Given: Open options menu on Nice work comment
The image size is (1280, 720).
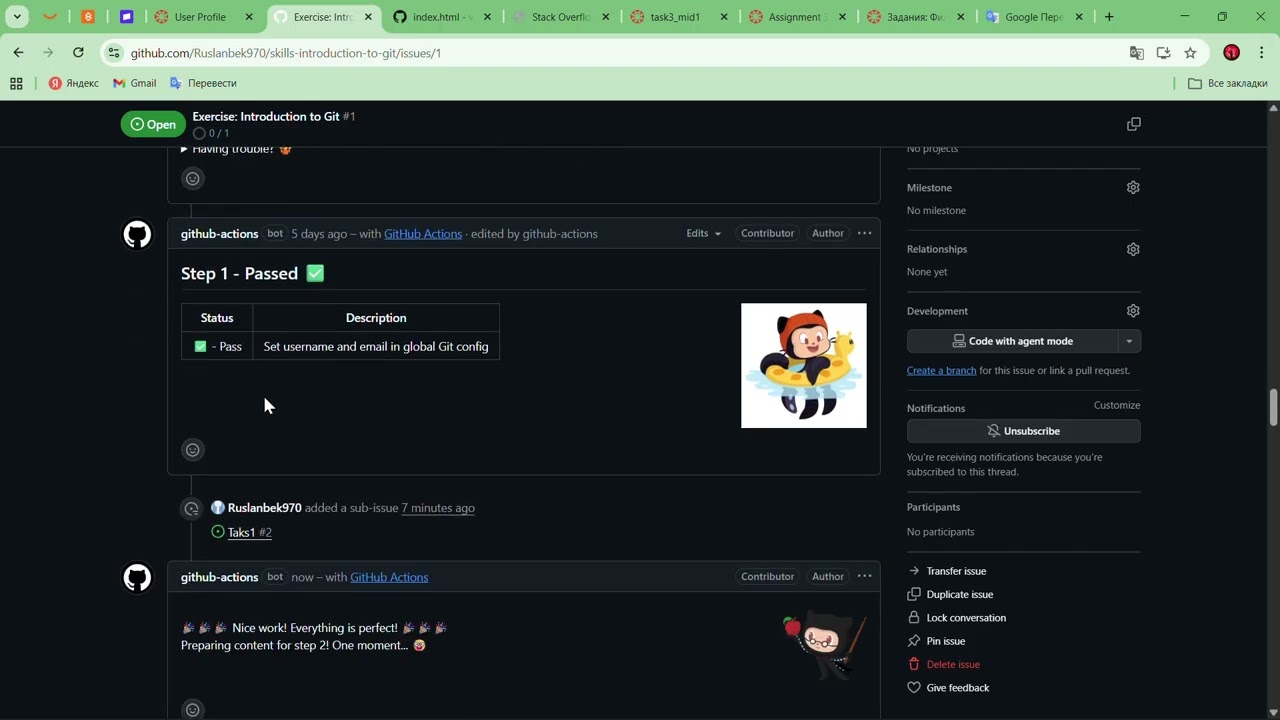Looking at the screenshot, I should point(864,576).
